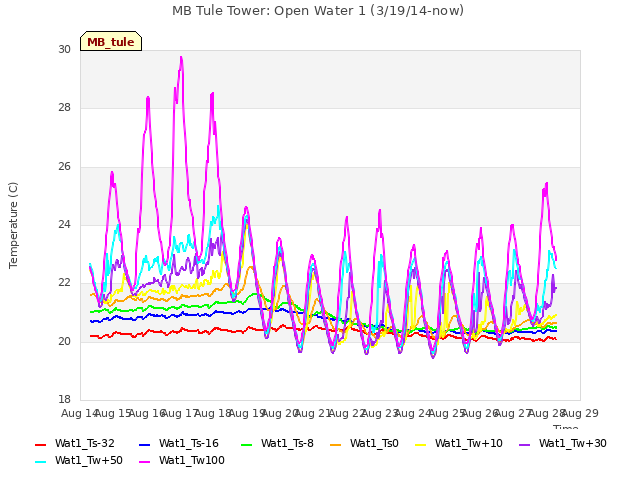Toggle the Wat1_Tw+10 legend entry
Viewport: 640px width, 480px height.
(x=458, y=443)
